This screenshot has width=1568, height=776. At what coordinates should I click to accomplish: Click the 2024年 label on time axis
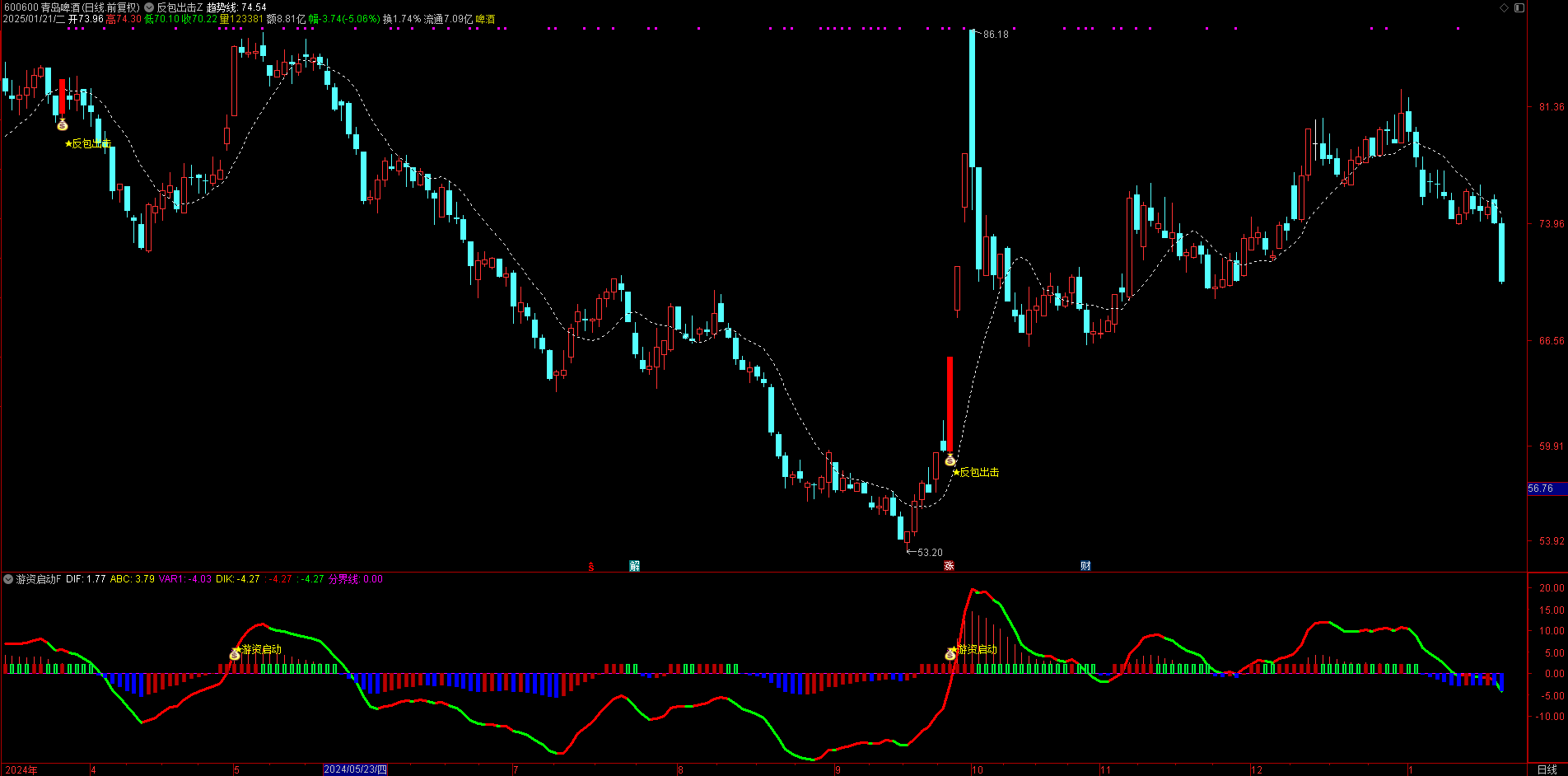21,770
